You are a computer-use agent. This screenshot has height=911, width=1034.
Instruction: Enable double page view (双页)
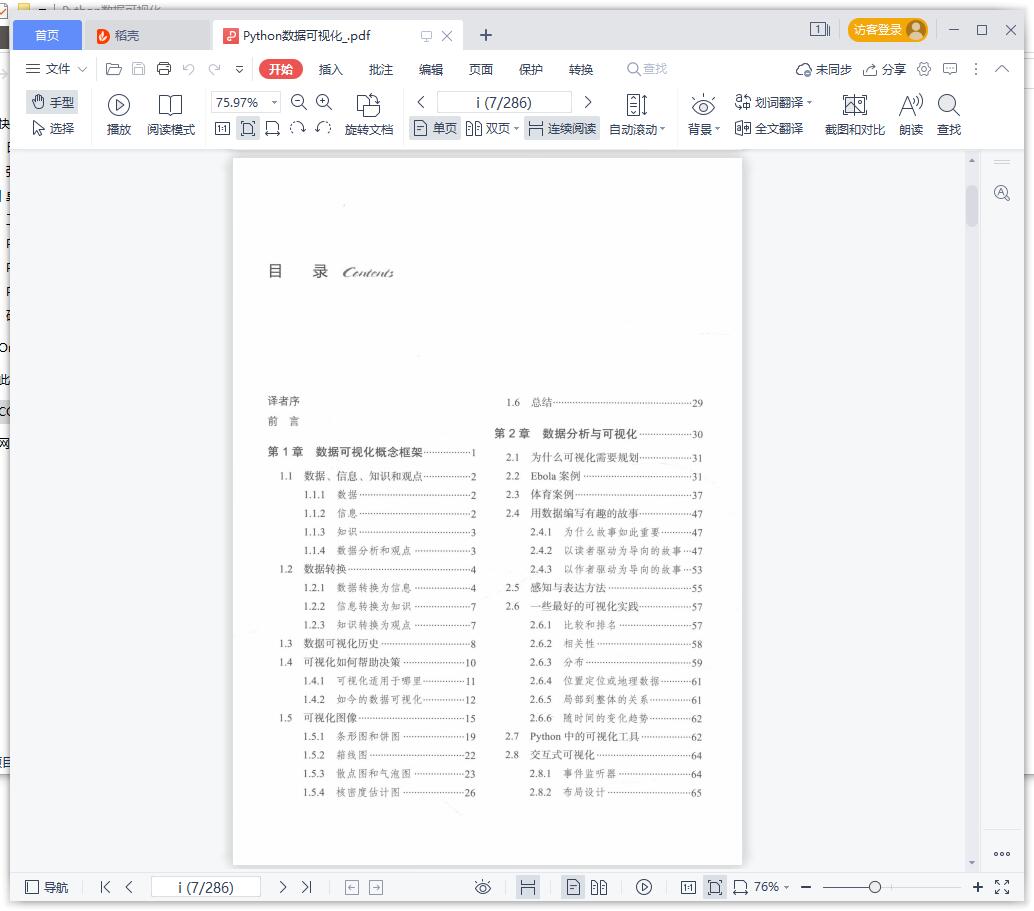click(487, 129)
